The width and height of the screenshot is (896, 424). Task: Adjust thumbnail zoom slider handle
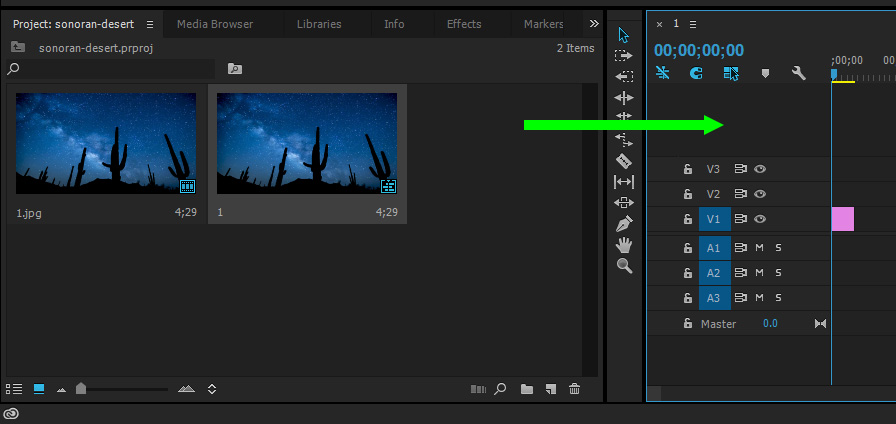click(81, 389)
